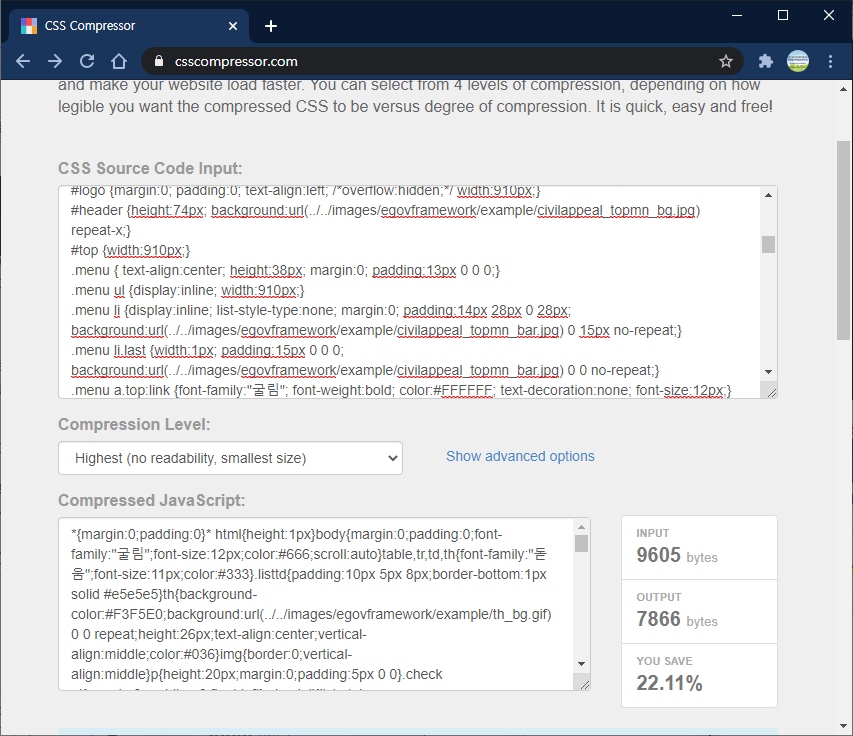Image resolution: width=853 pixels, height=736 pixels.
Task: Click the 'CSS Source Code Input:' heading
Action: point(150,168)
